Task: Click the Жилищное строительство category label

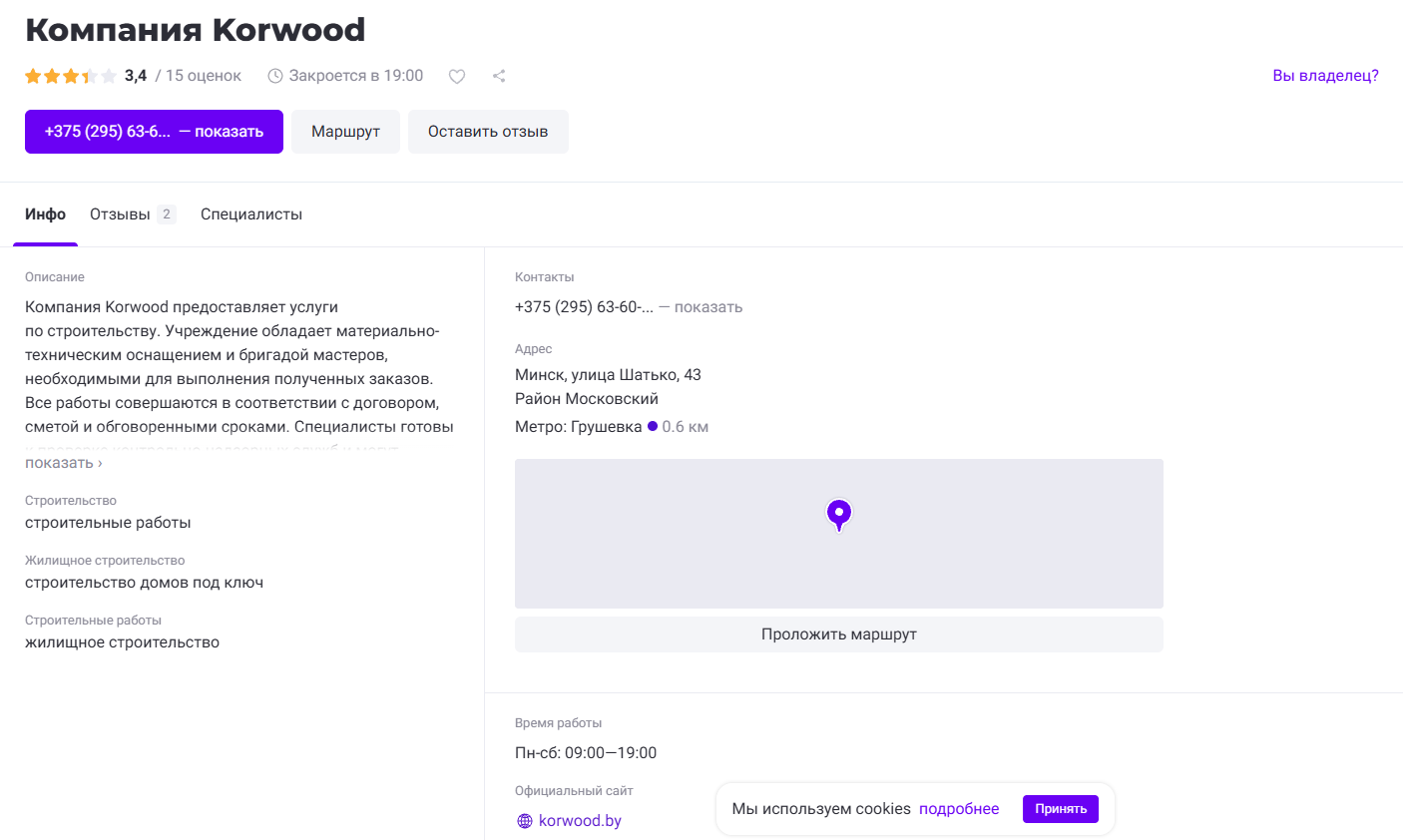Action: click(x=105, y=561)
